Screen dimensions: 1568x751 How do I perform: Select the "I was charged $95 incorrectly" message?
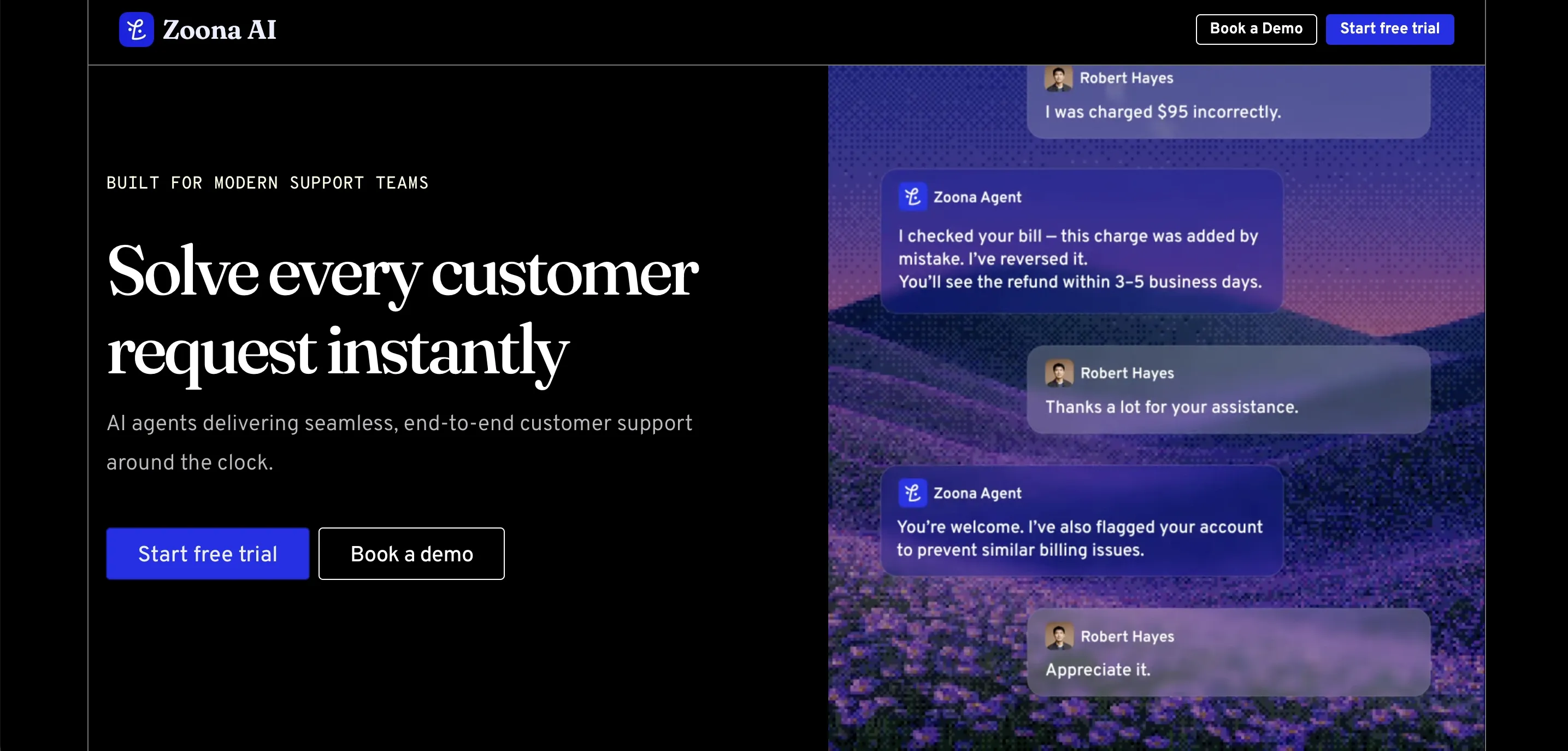(1163, 112)
